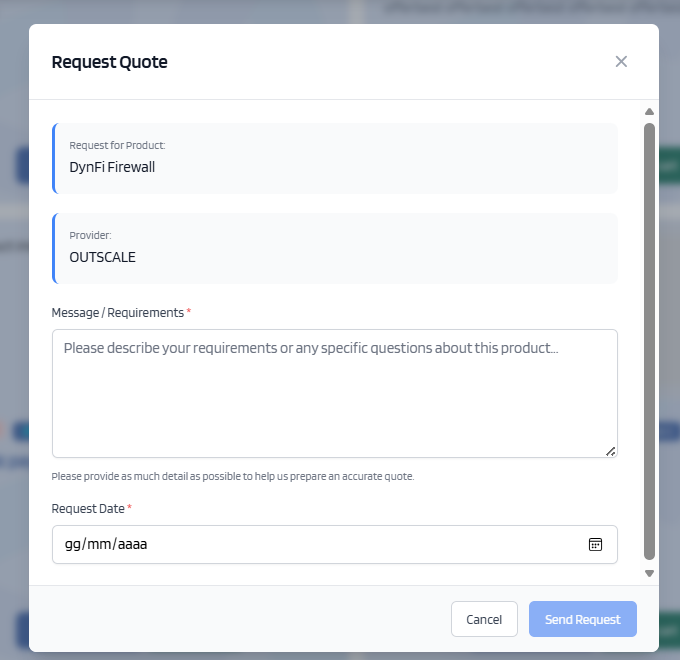The height and width of the screenshot is (660, 680).
Task: Cancel the quote request
Action: pos(484,619)
